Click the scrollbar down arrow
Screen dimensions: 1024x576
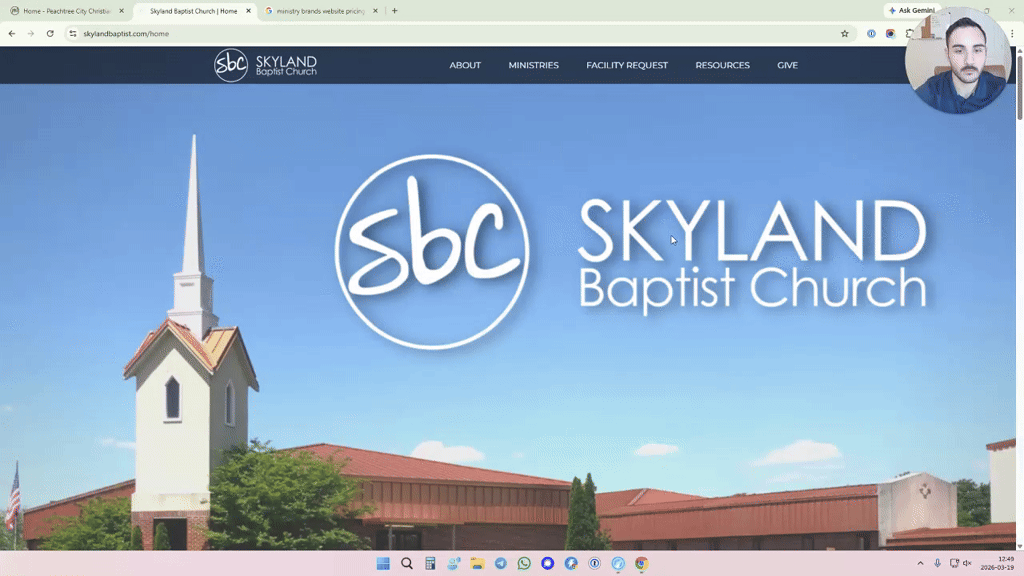(1019, 546)
